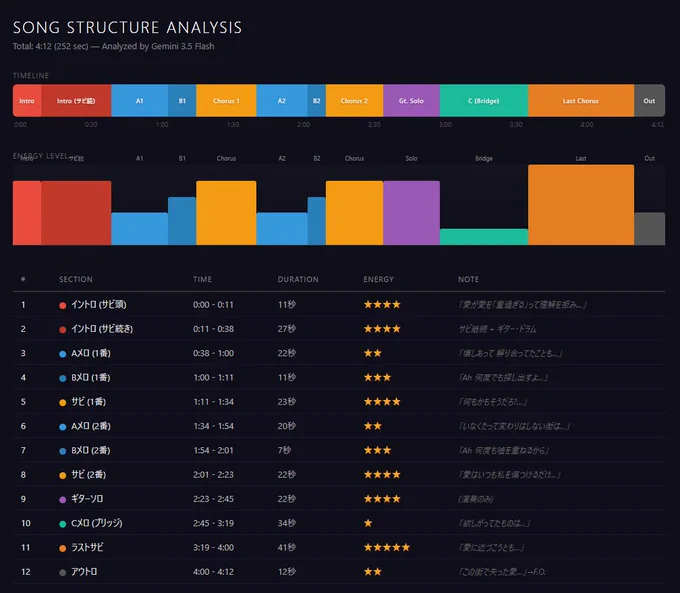Click the time range 1:11 - 1:34

213,402
